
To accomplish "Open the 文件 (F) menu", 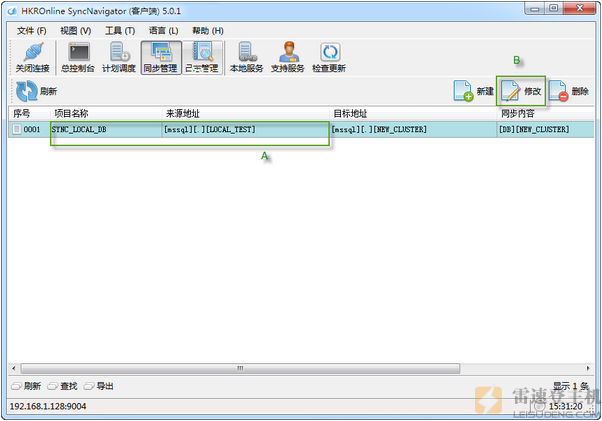I will click(x=31, y=31).
